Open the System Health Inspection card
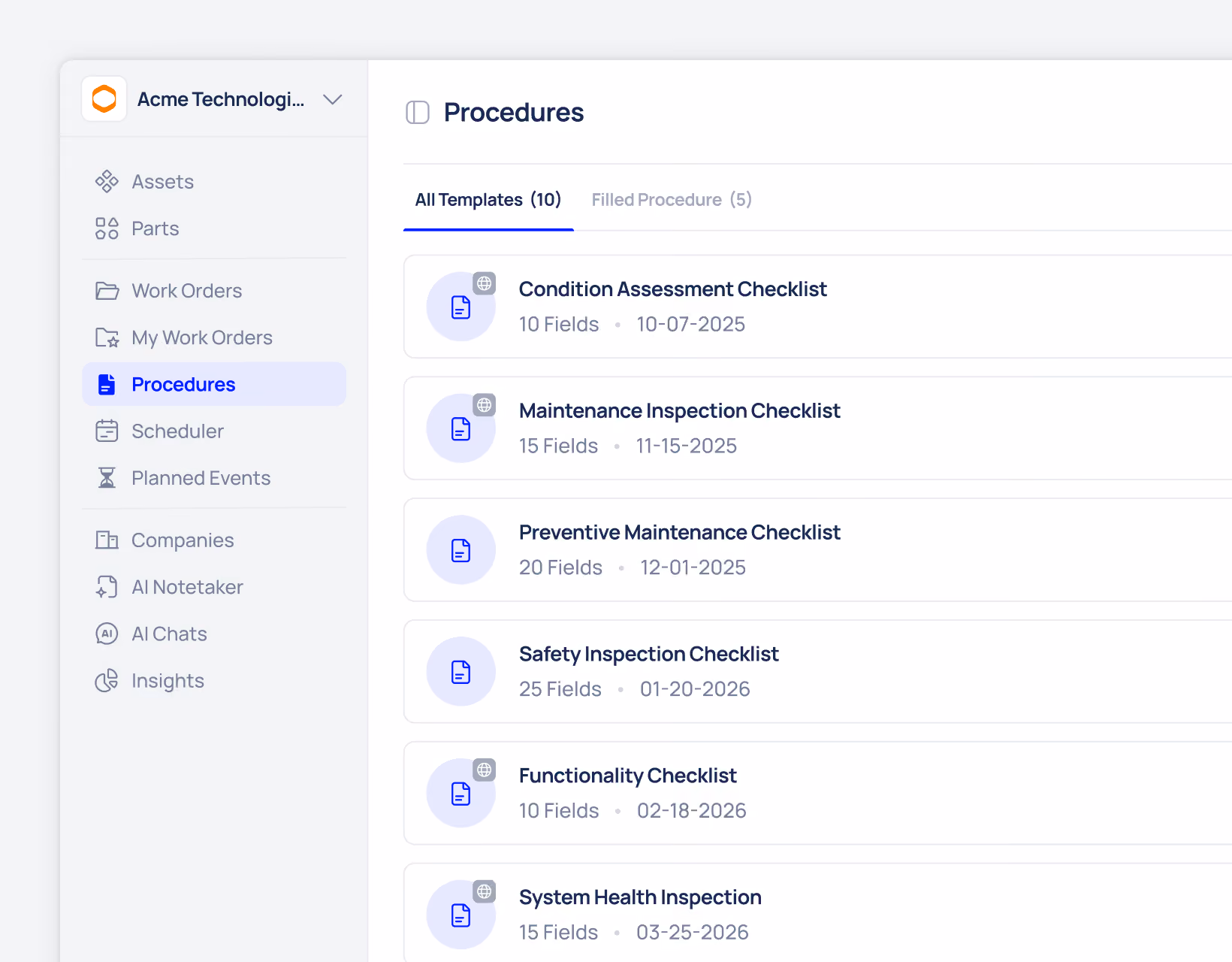Image resolution: width=1232 pixels, height=962 pixels. (818, 912)
